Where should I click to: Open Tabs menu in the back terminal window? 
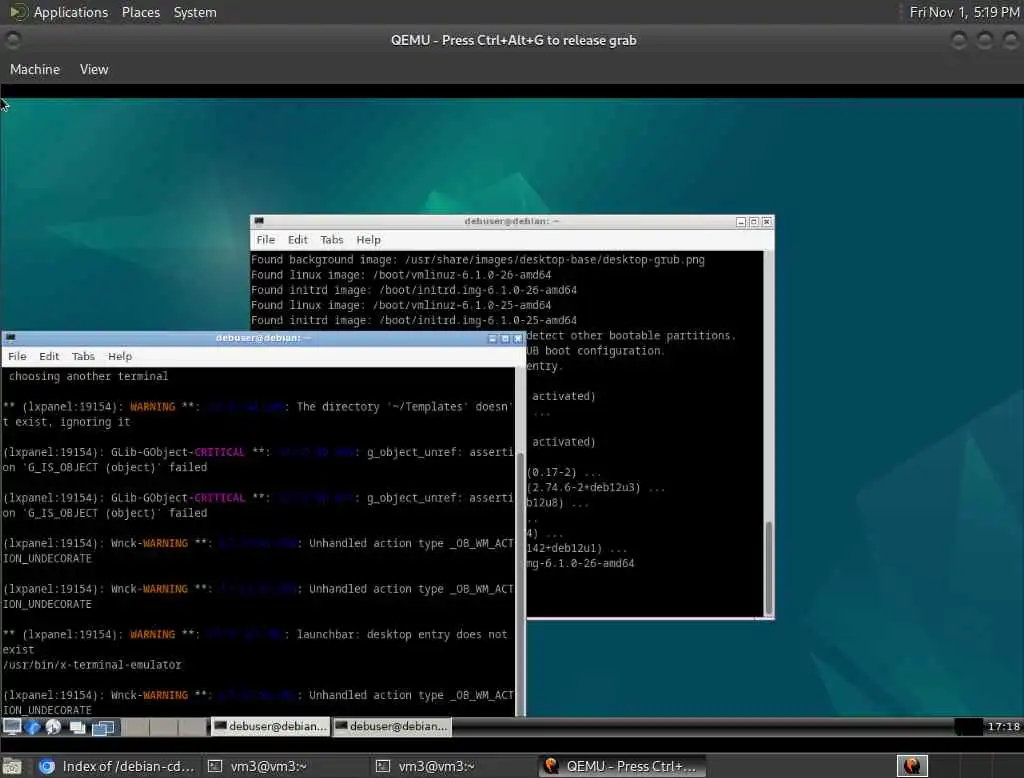pyautogui.click(x=331, y=240)
